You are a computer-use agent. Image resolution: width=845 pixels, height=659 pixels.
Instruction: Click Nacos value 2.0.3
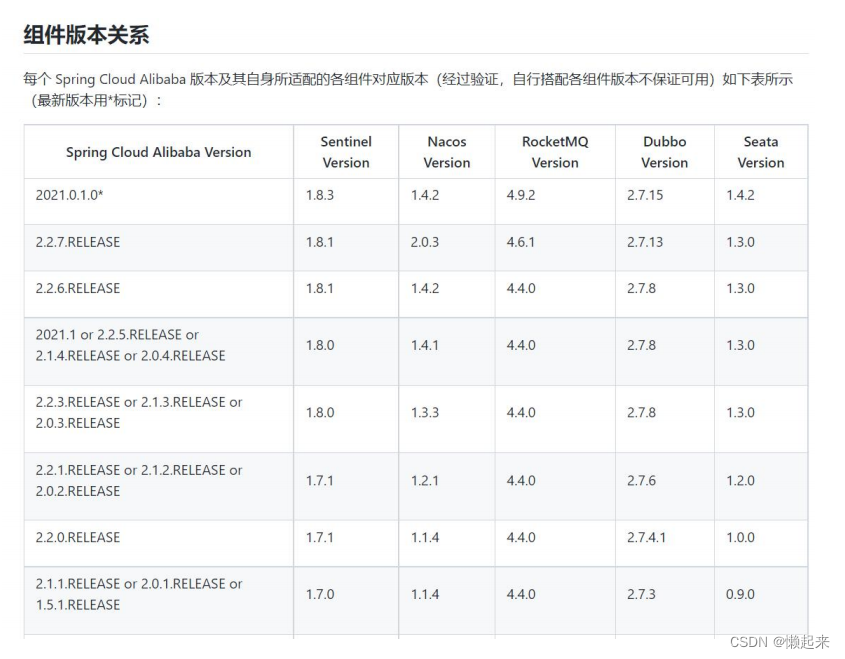(425, 242)
